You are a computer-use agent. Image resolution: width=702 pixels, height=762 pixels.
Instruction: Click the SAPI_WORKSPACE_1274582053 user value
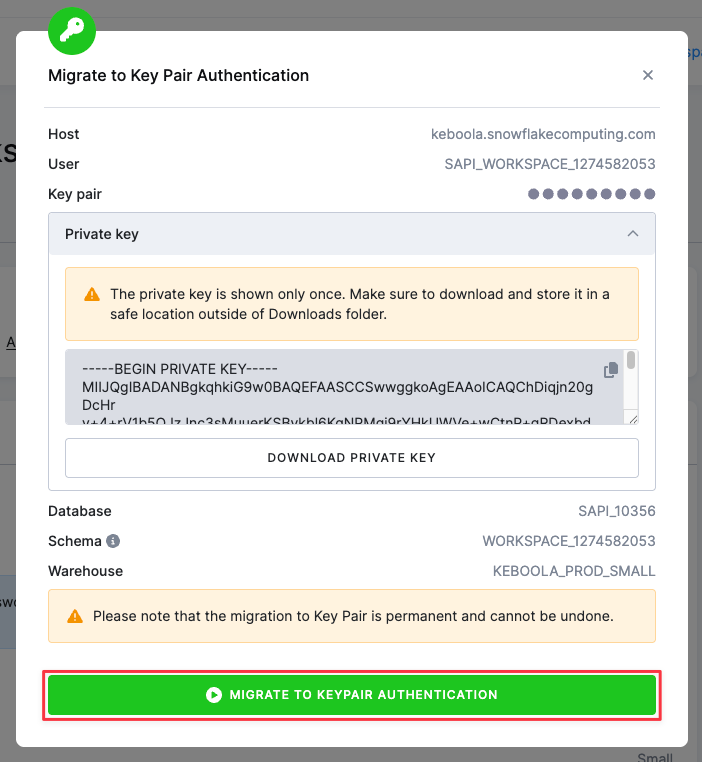click(x=550, y=164)
